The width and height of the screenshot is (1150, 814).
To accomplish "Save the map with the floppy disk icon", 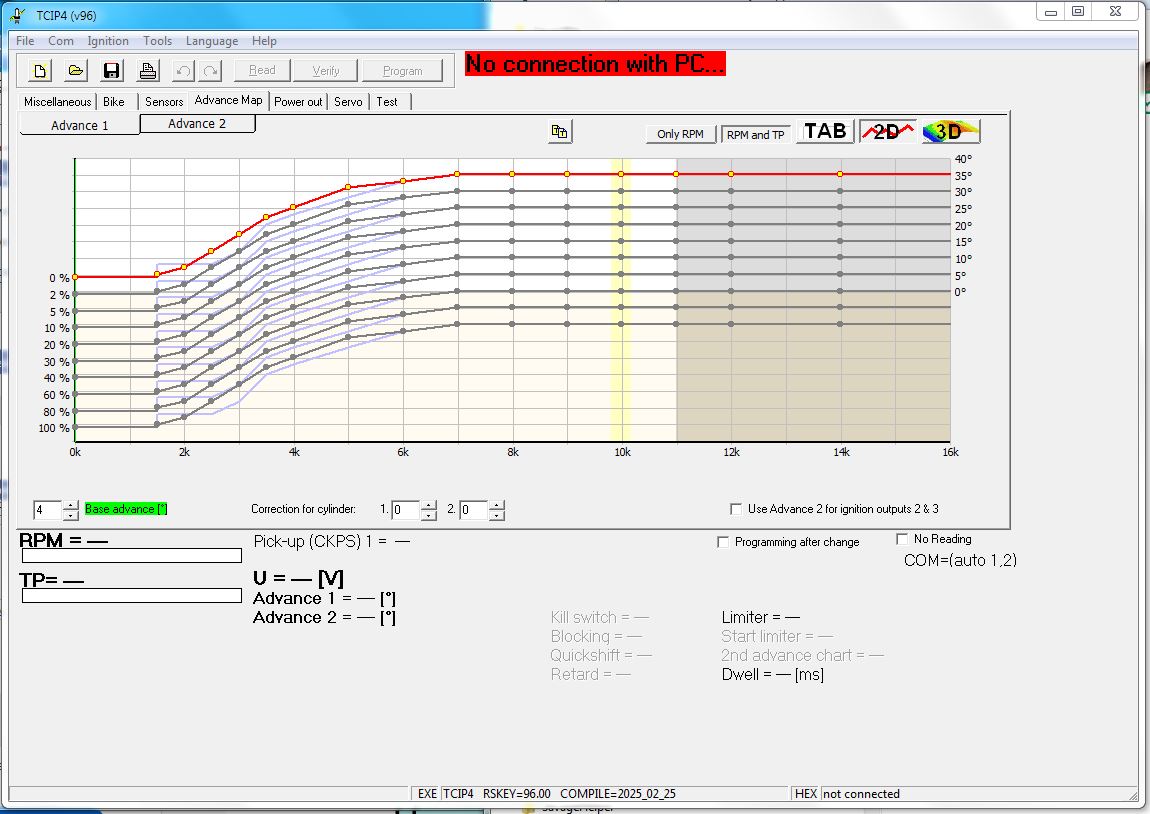I will (x=111, y=70).
